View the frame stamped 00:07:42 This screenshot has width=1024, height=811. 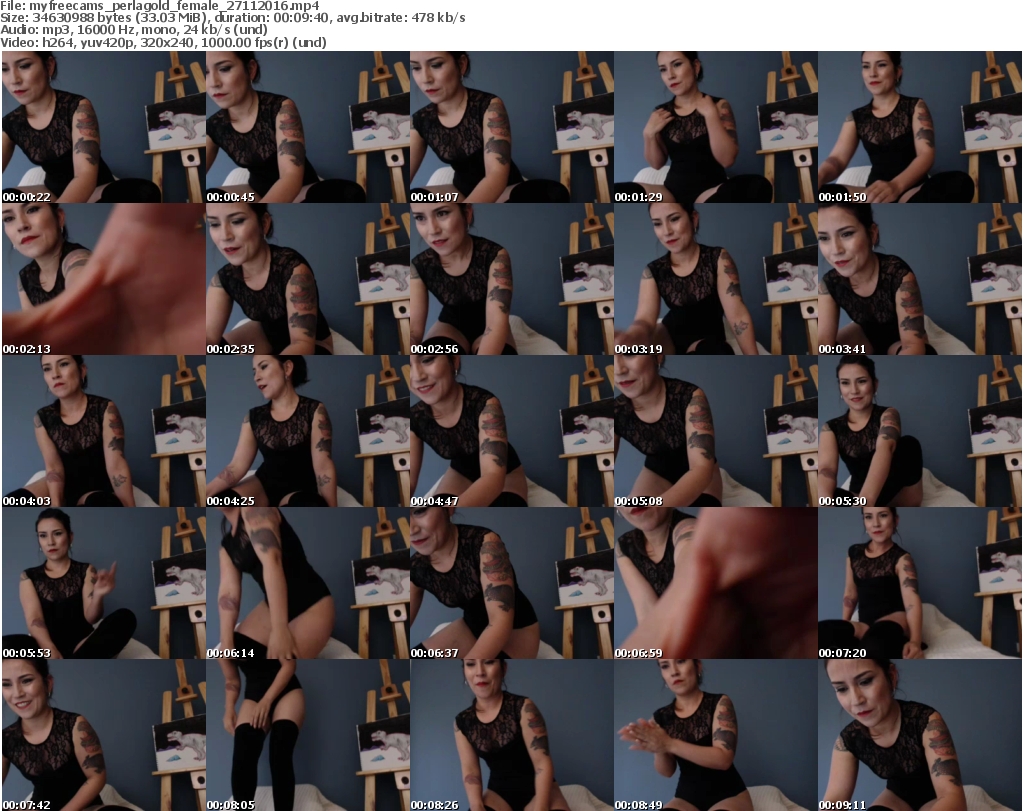coord(104,735)
